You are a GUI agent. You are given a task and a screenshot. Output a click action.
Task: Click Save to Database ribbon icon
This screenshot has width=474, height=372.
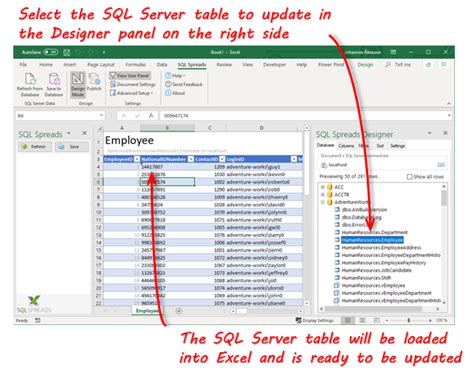[54, 85]
